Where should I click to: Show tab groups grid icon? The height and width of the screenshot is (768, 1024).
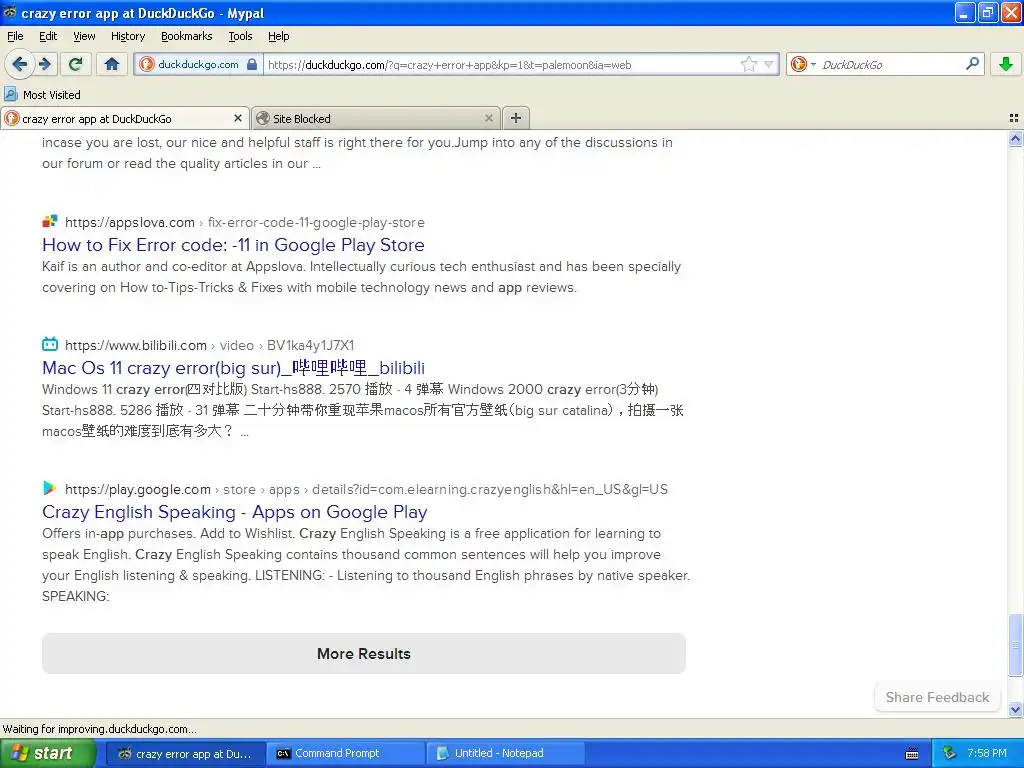(1014, 118)
